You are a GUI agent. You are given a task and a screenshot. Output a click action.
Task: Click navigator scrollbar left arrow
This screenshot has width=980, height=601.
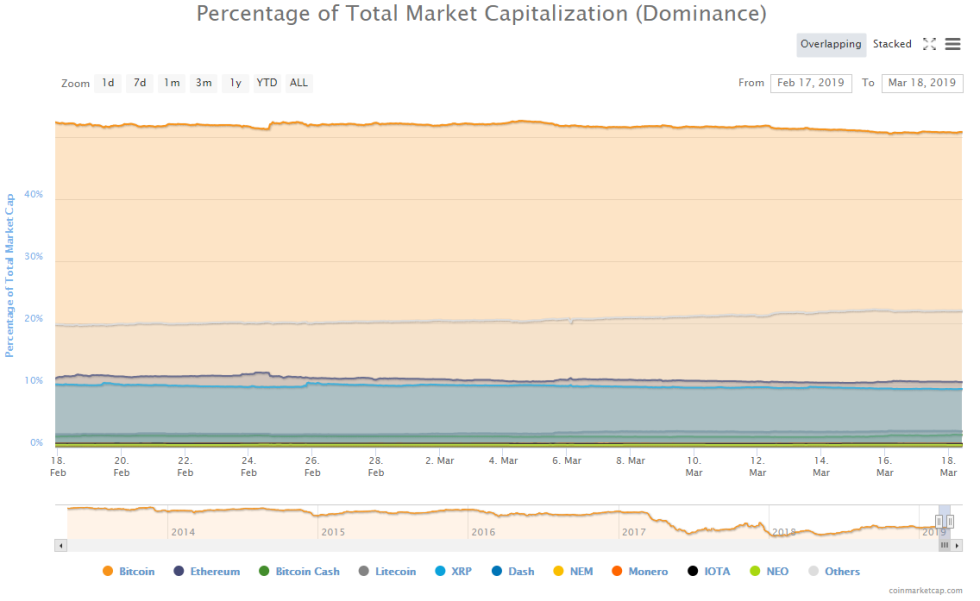pyautogui.click(x=61, y=546)
